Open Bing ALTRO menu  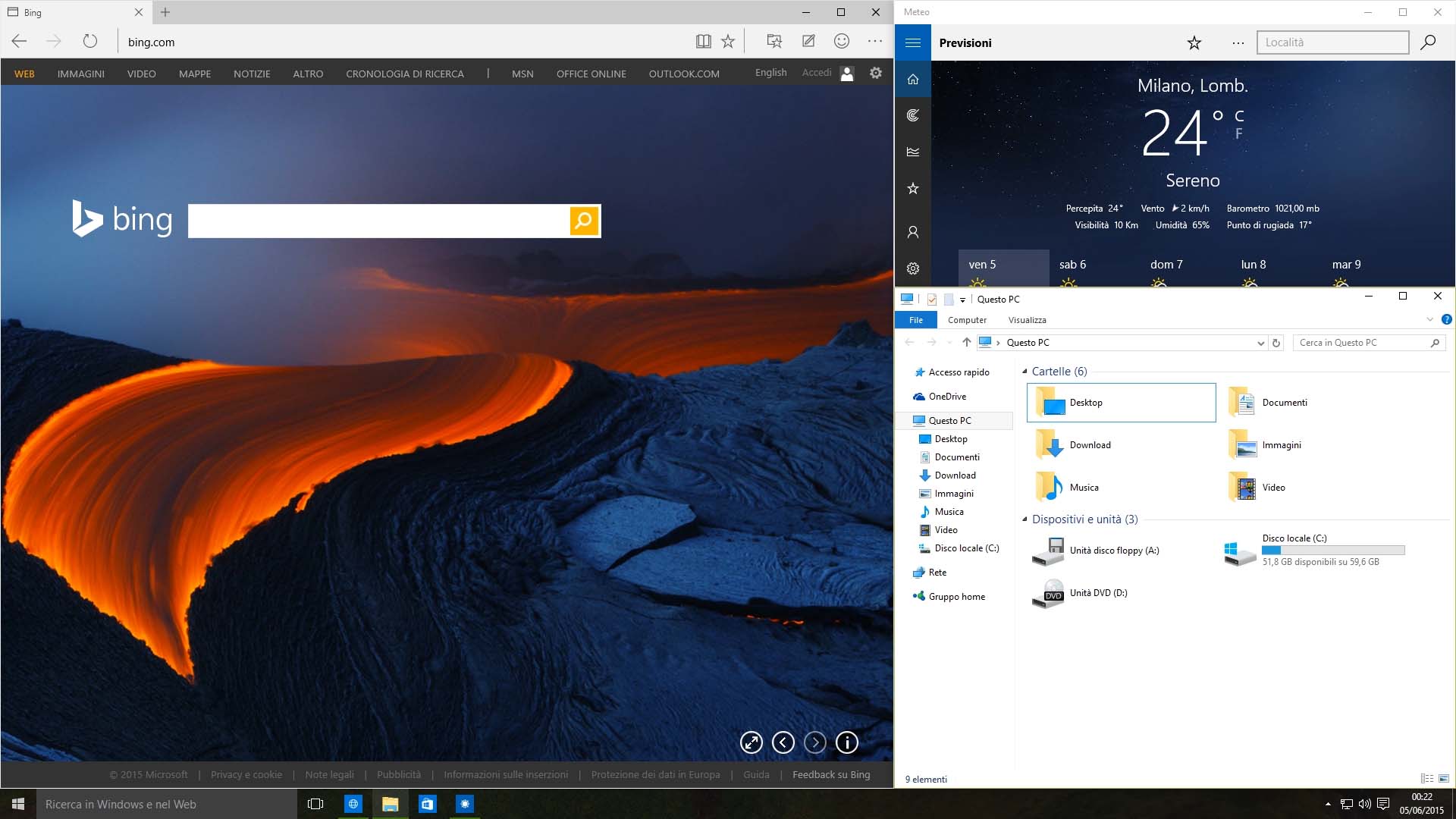pyautogui.click(x=308, y=74)
